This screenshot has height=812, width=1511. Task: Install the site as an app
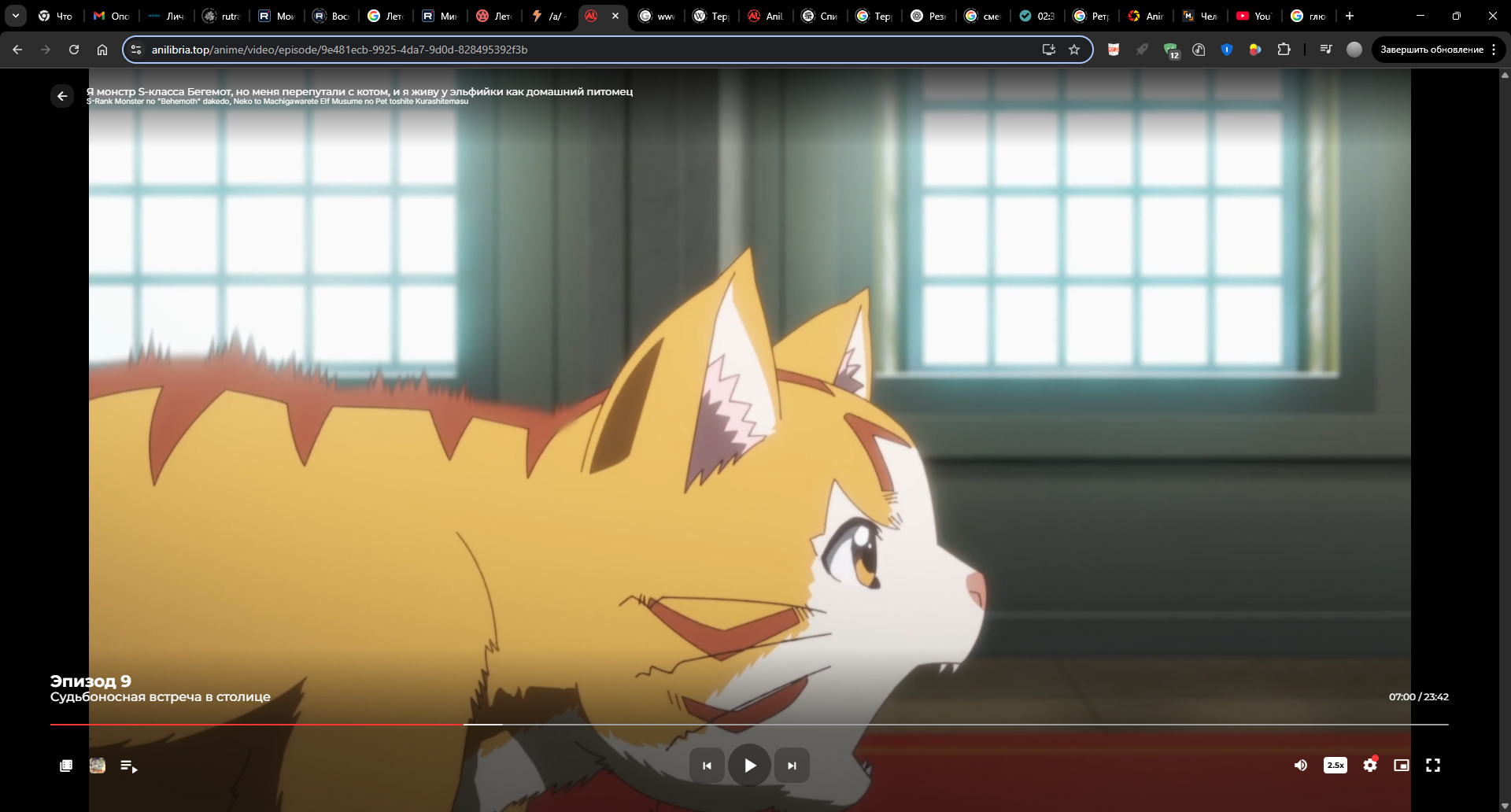(x=1049, y=50)
